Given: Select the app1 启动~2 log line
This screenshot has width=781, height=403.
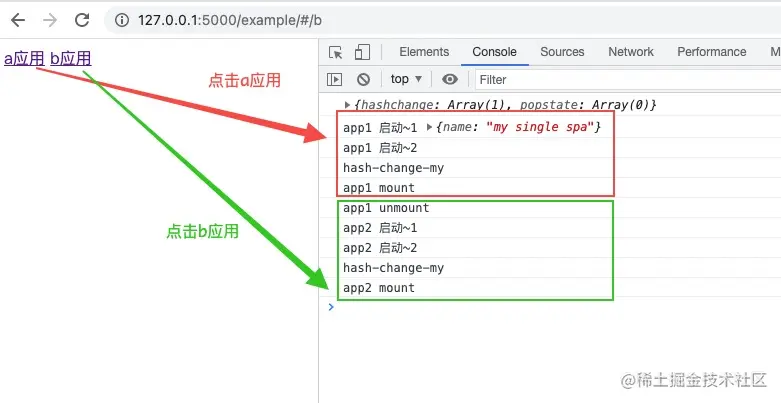Looking at the screenshot, I should point(380,148).
